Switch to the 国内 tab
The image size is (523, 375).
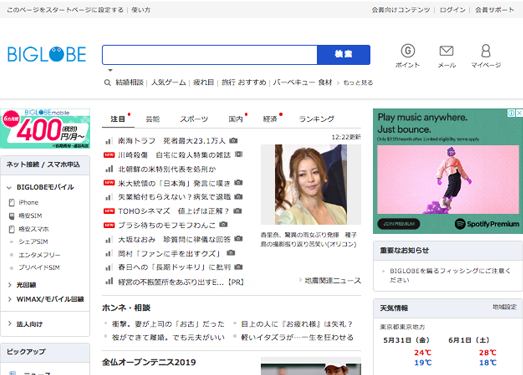point(236,119)
